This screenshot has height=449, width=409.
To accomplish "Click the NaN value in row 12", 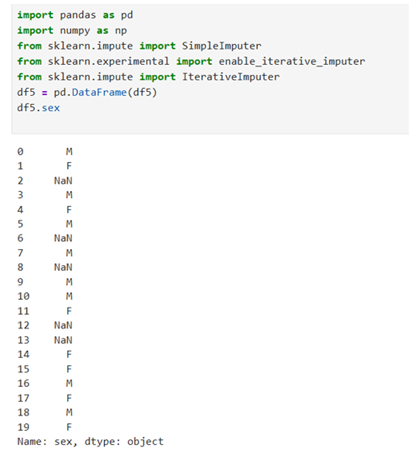I will (63, 325).
